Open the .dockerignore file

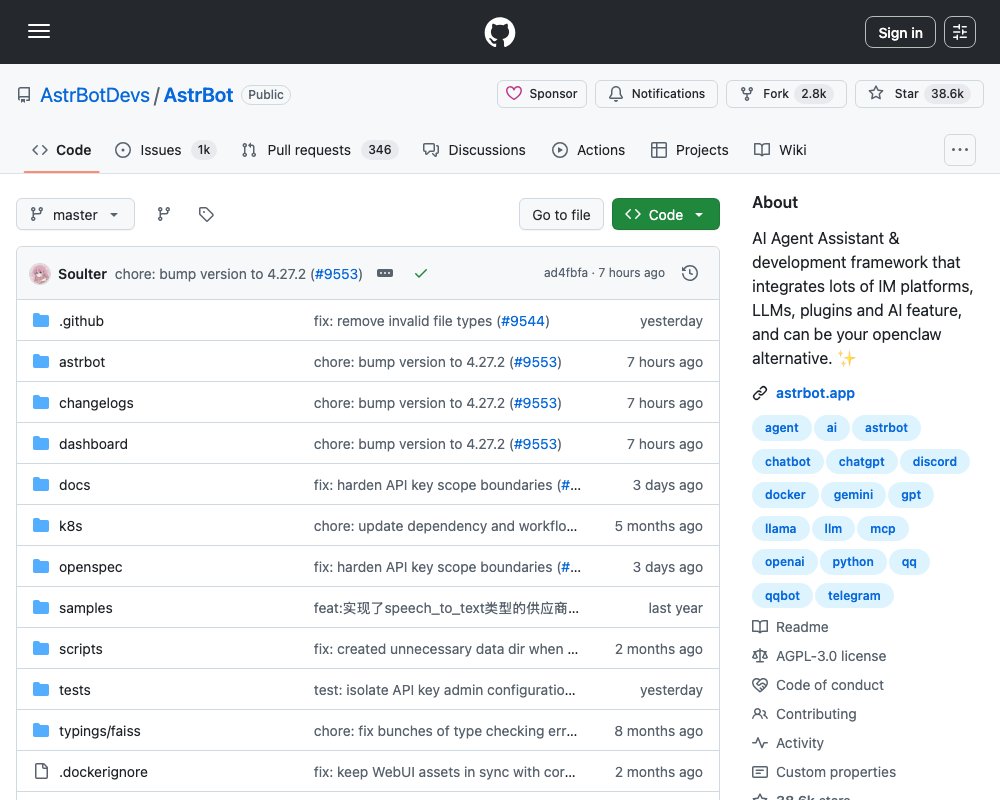click(103, 772)
